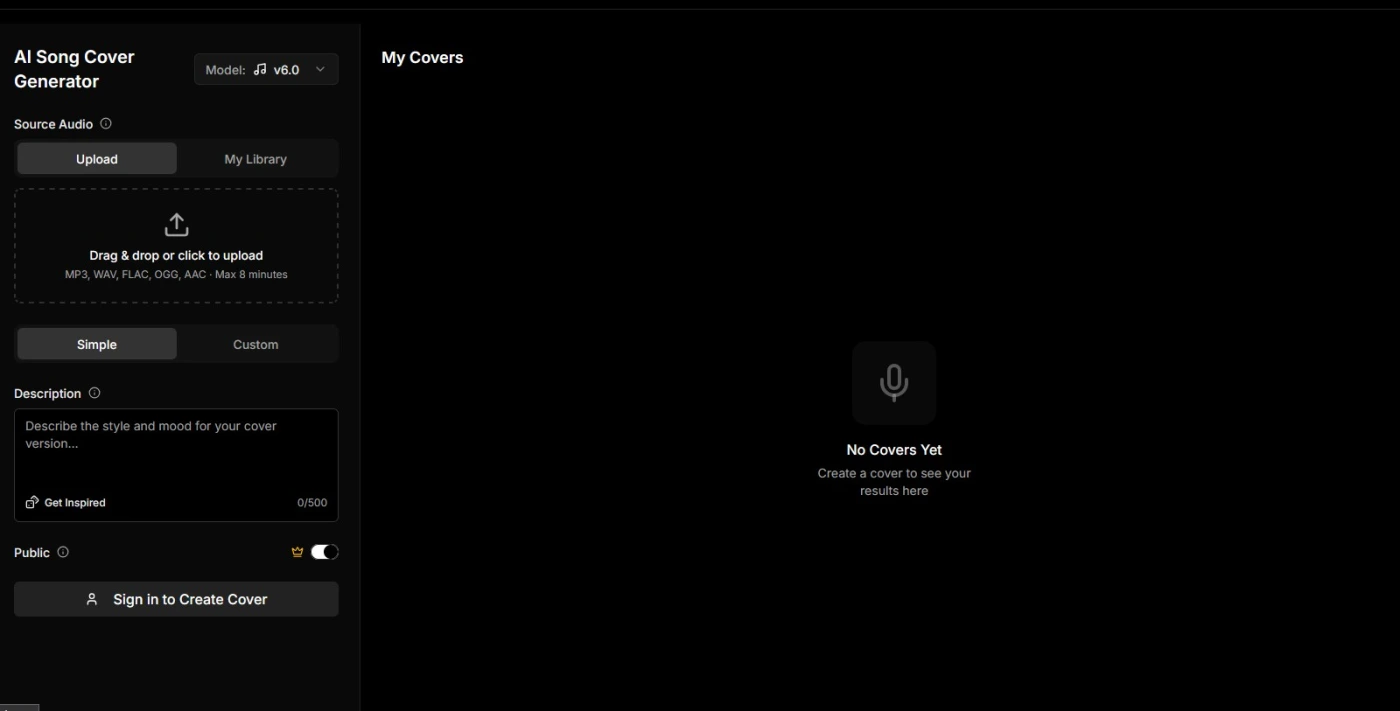Toggle the Public switch
The image size is (1400, 711).
coord(325,552)
